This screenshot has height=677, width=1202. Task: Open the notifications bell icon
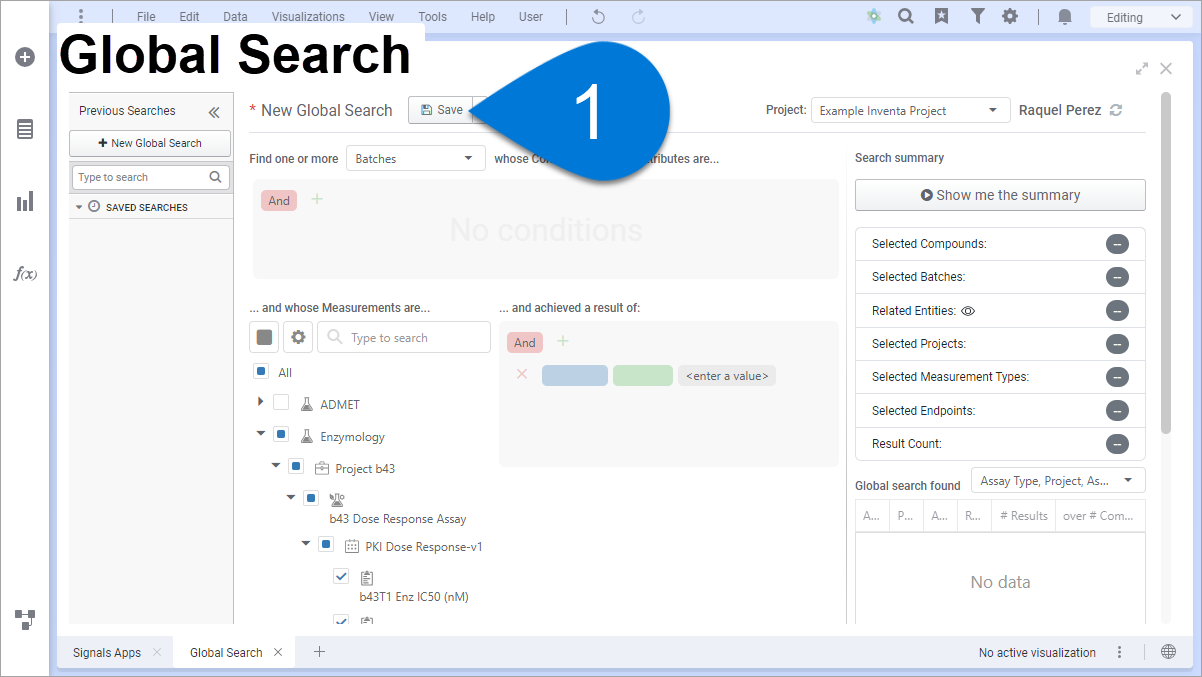point(1065,17)
